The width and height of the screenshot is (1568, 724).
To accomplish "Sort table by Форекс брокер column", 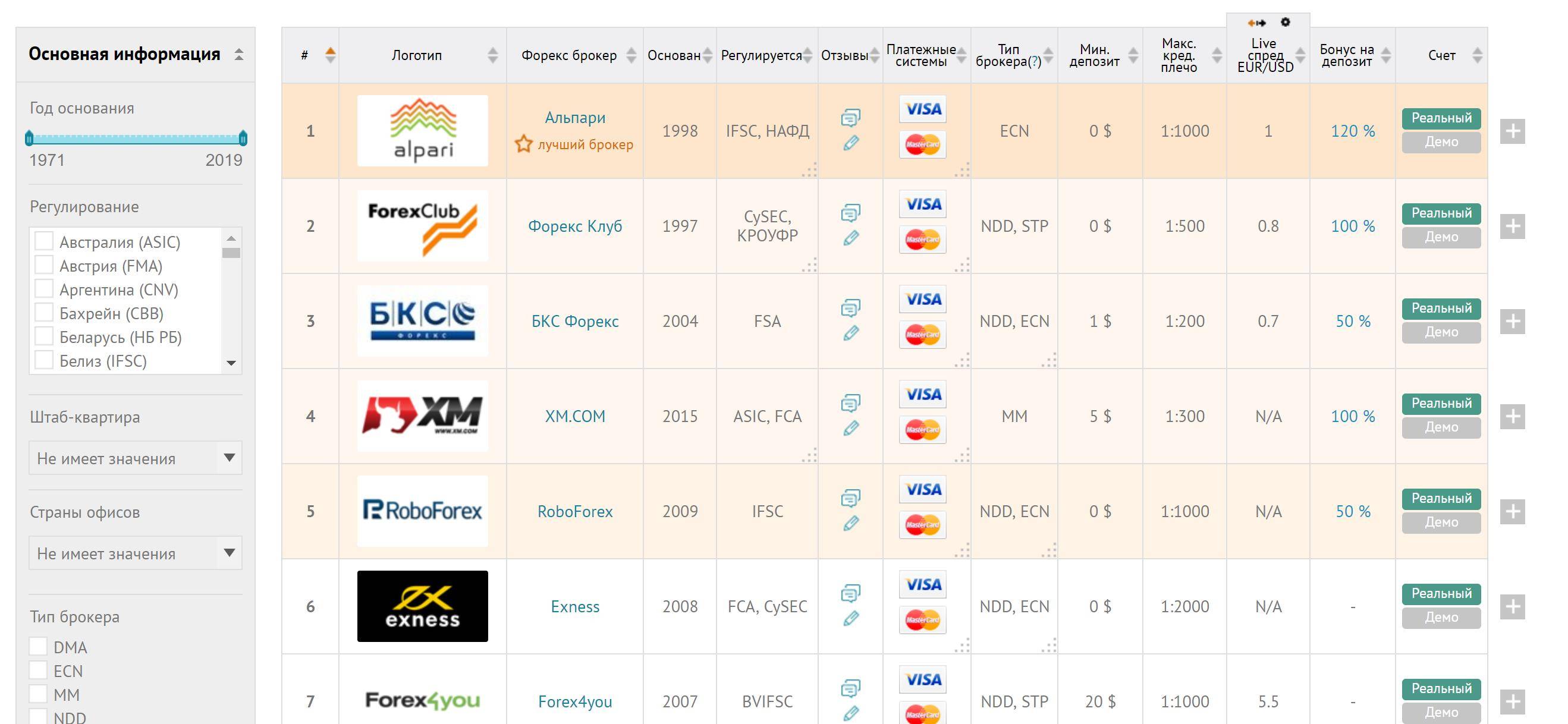I will pos(631,55).
